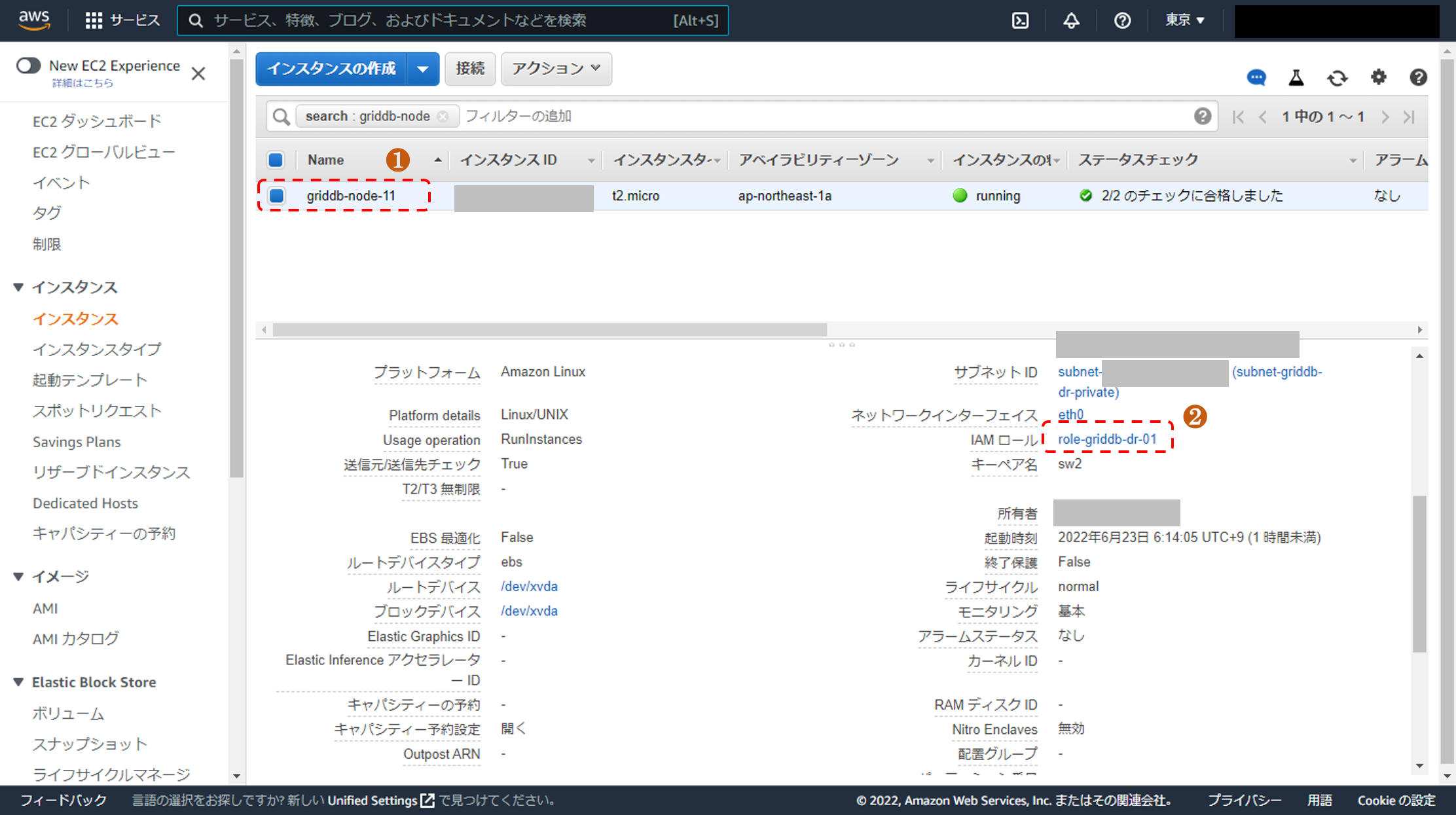Toggle the New EC2 Experience switch
The width and height of the screenshot is (1456, 815).
point(28,65)
